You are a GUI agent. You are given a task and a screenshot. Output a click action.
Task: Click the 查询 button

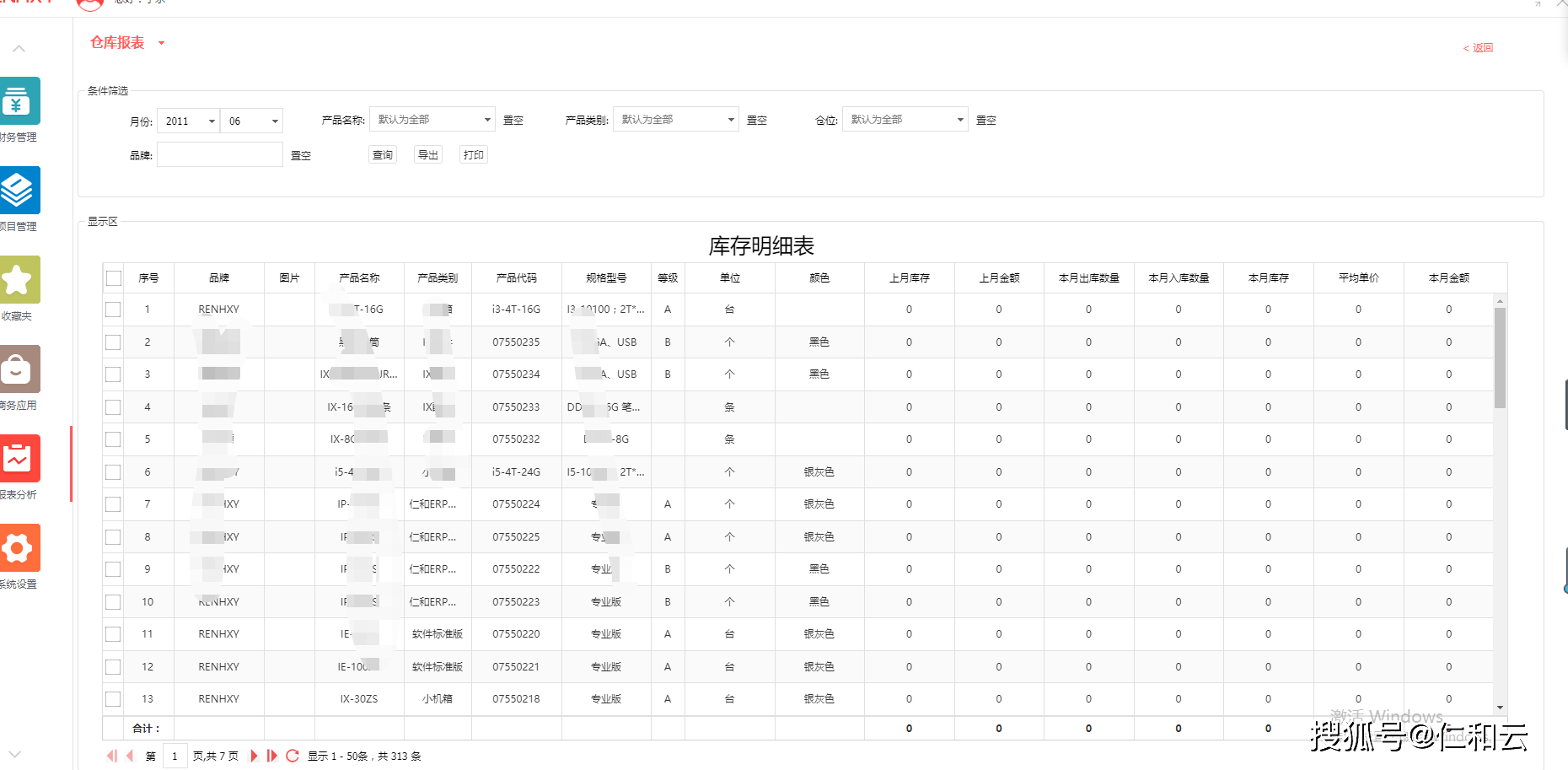(383, 155)
